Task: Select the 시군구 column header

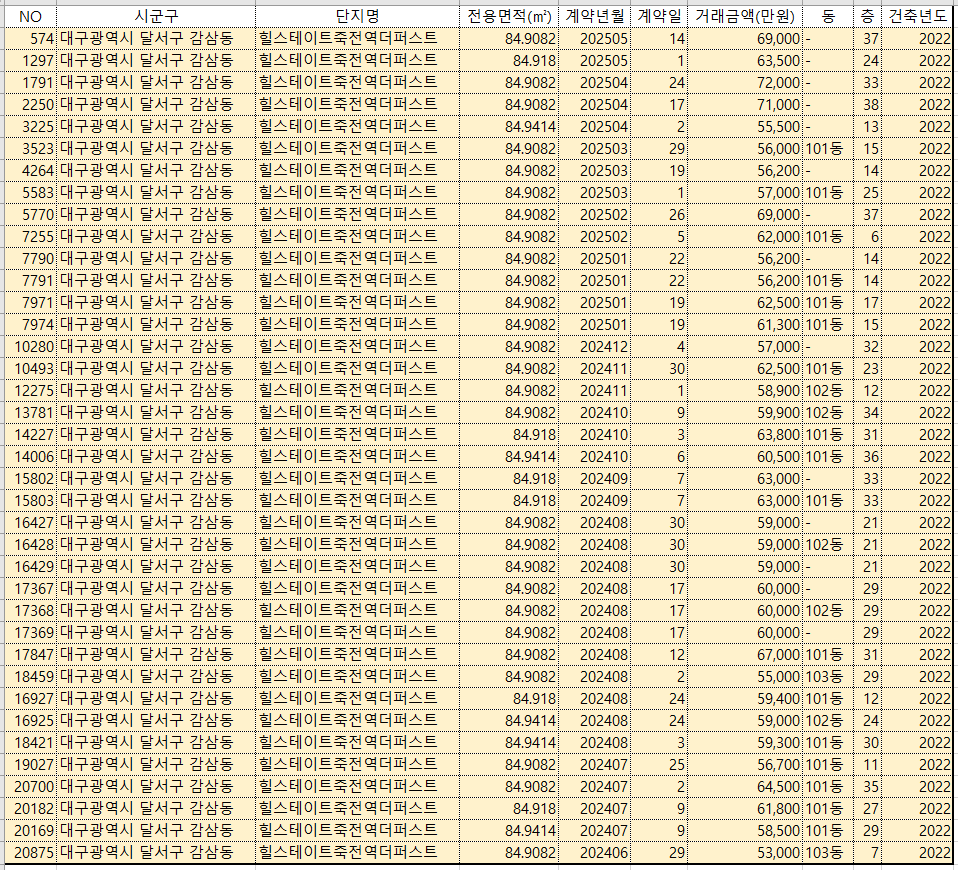Action: click(x=156, y=16)
